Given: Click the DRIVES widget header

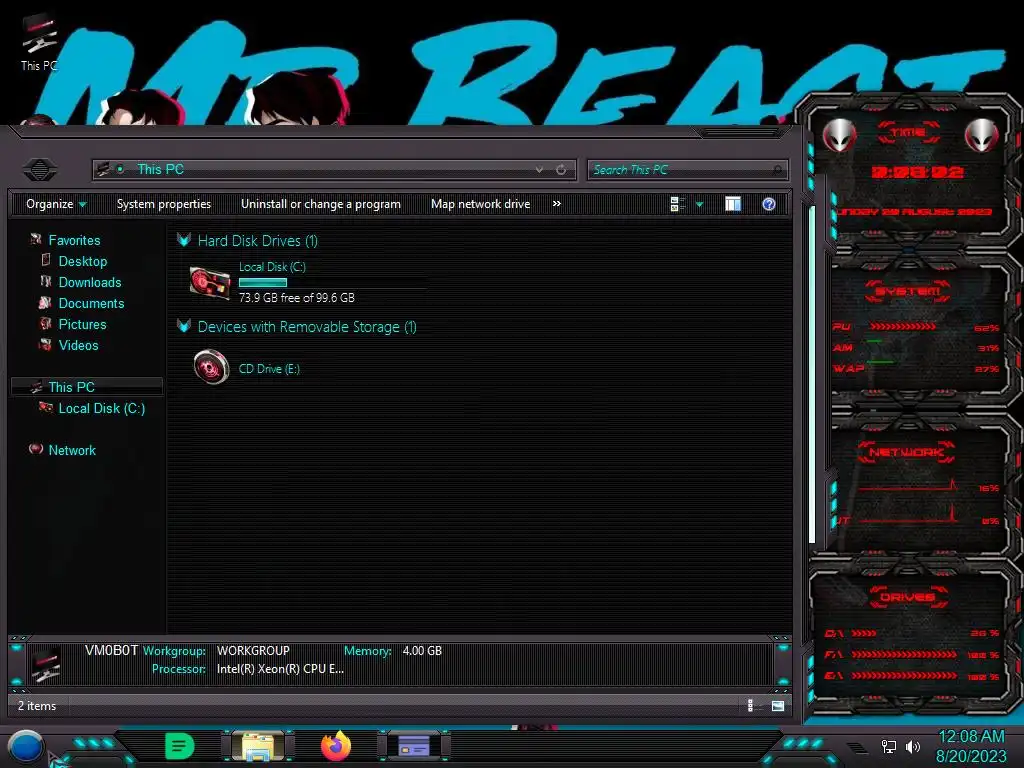Looking at the screenshot, I should coord(908,597).
